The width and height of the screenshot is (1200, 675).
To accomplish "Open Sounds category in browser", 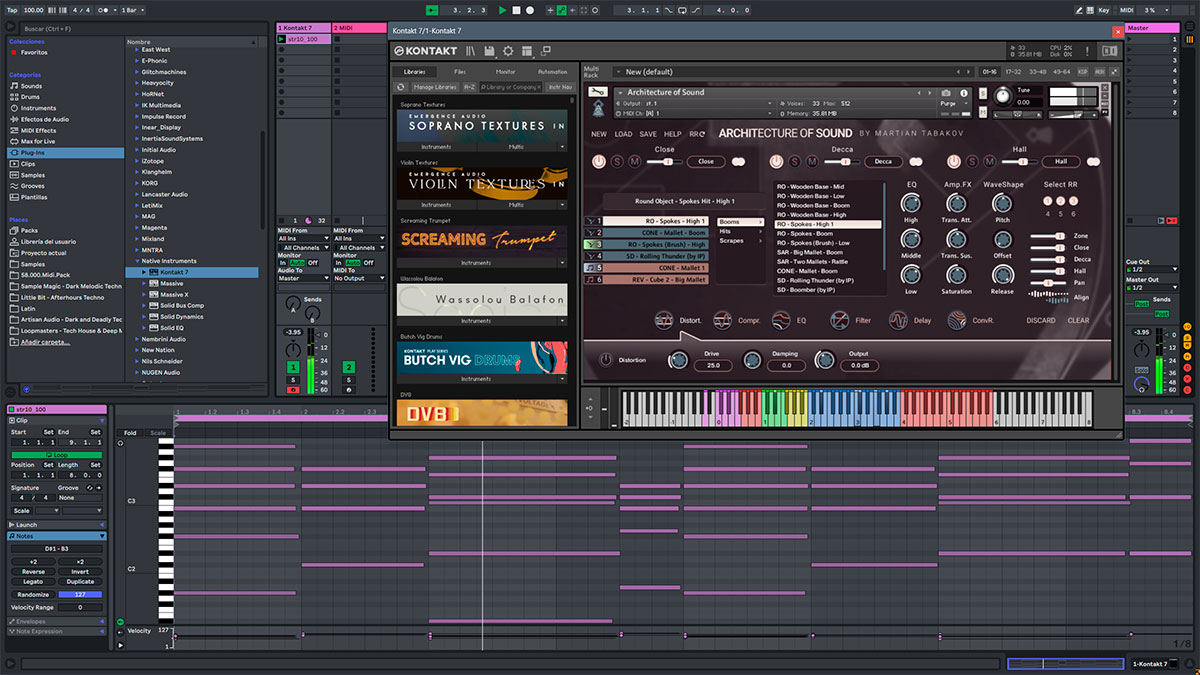I will [32, 86].
